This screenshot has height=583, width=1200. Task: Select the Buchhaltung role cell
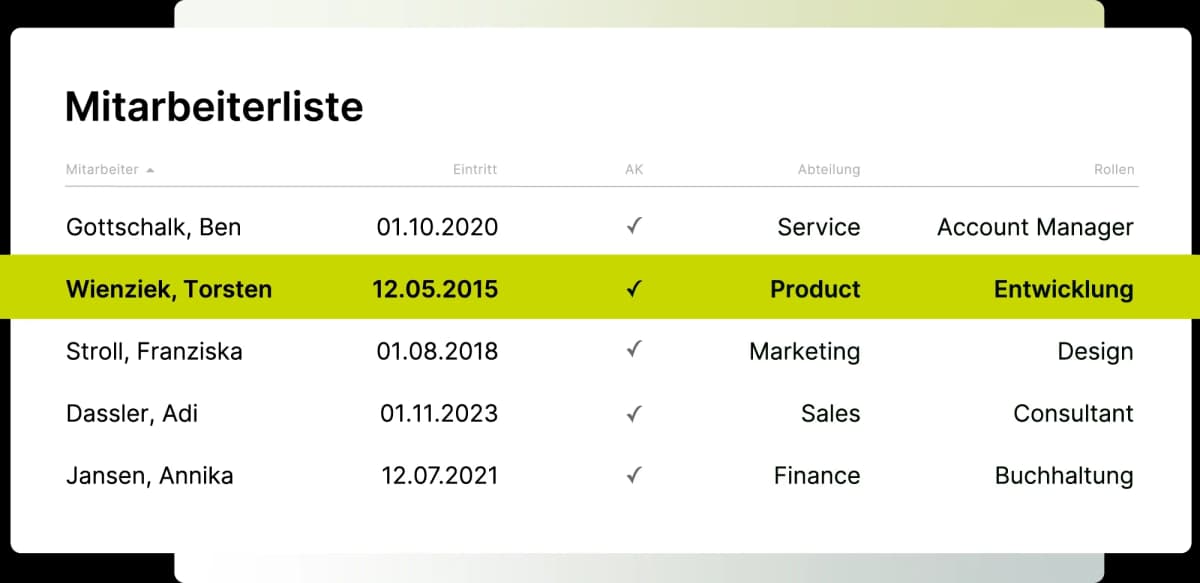(x=1064, y=476)
